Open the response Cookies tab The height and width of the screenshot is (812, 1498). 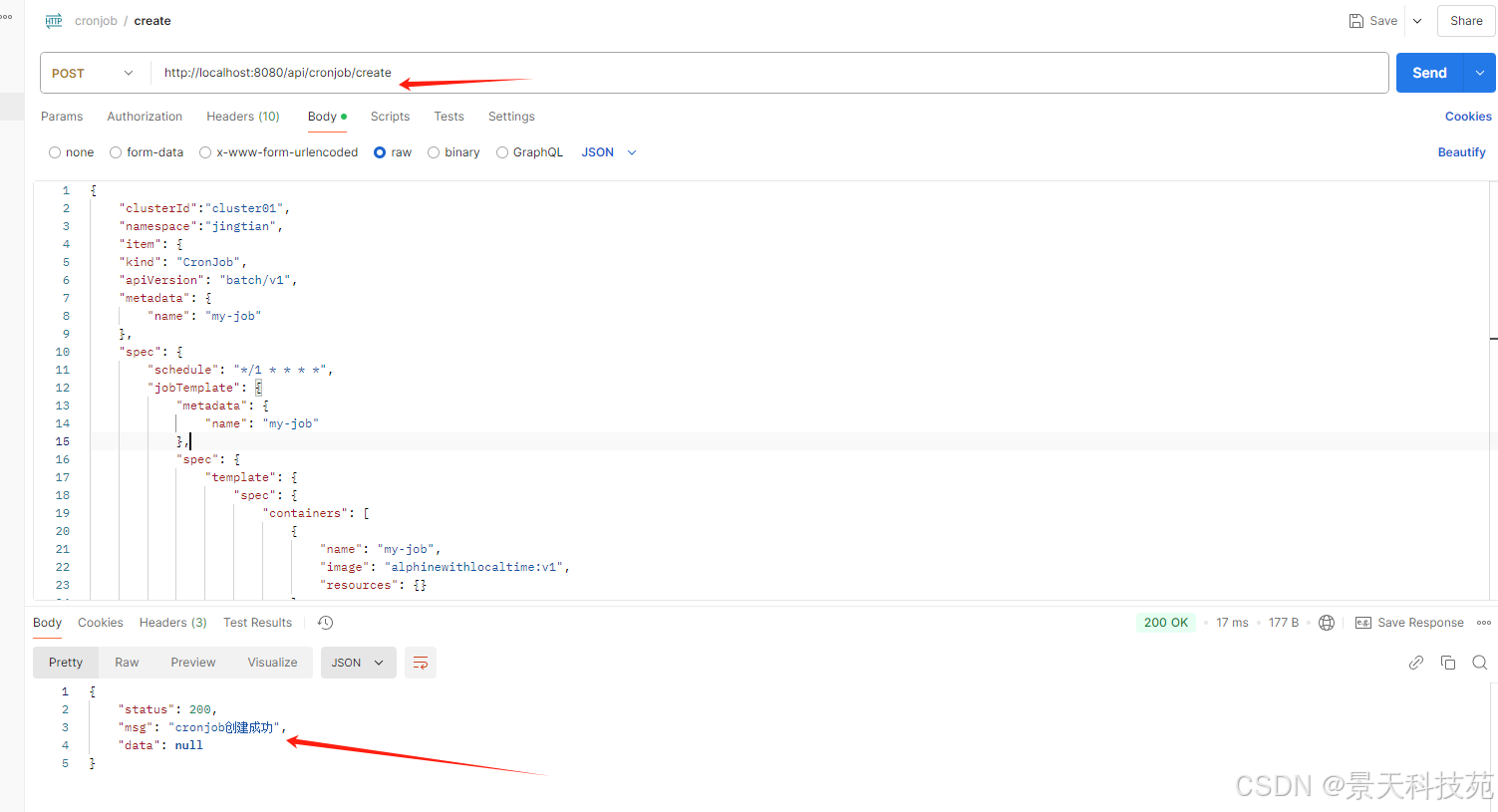point(101,623)
